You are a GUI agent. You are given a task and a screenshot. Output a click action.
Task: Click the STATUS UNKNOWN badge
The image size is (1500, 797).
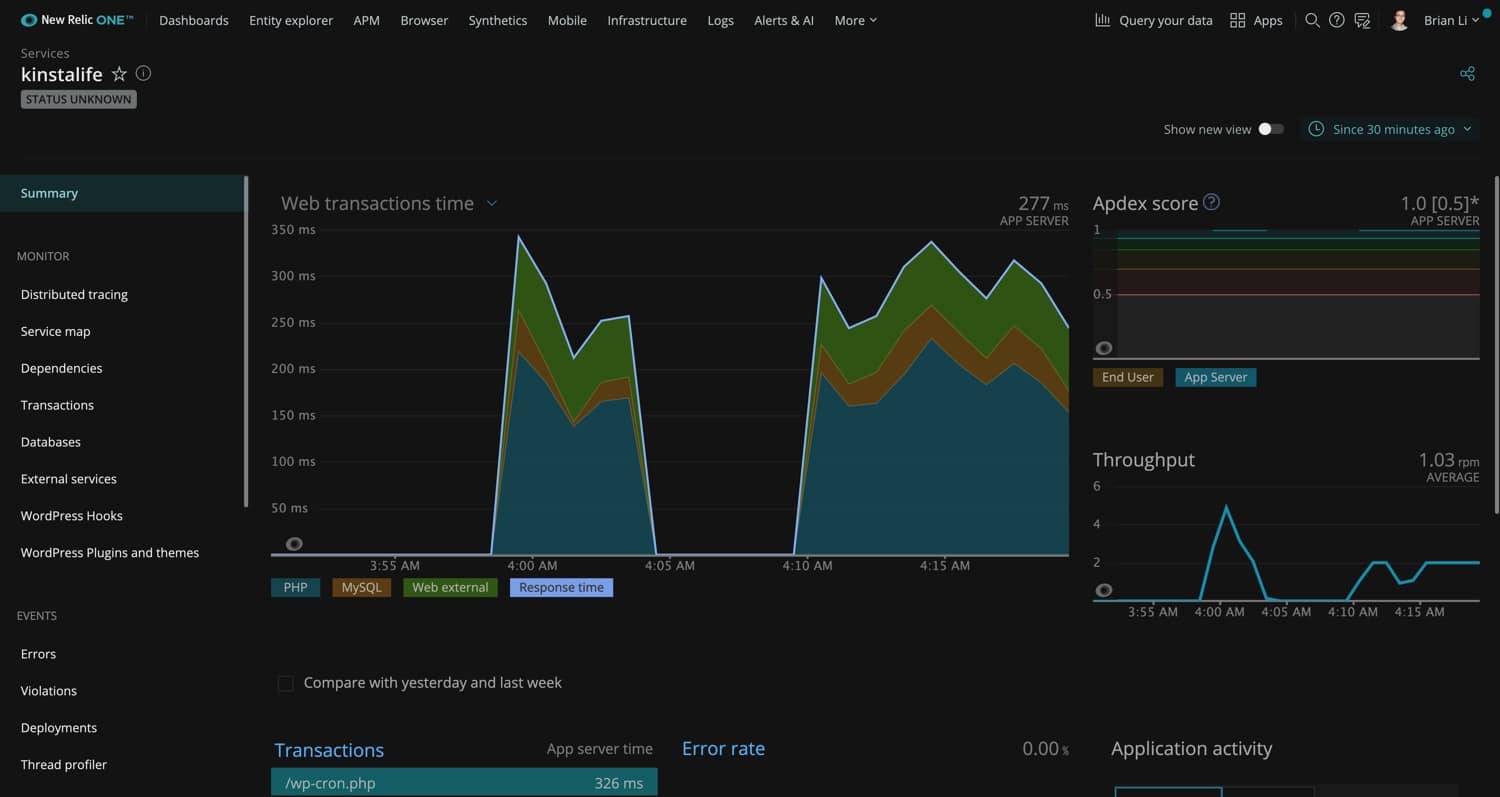pos(79,99)
